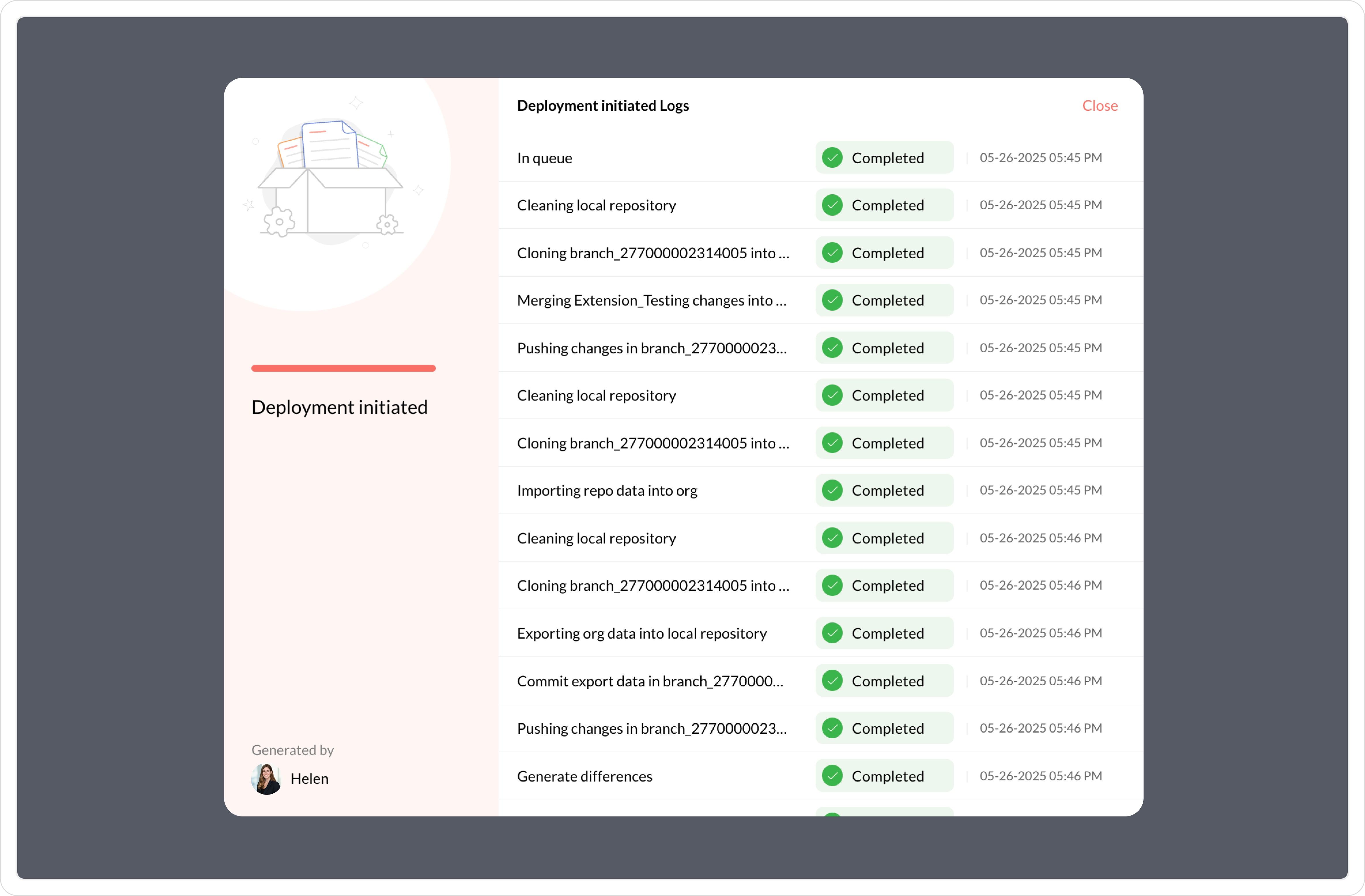Click Helen's profile avatar
The image size is (1365, 896).
click(266, 778)
